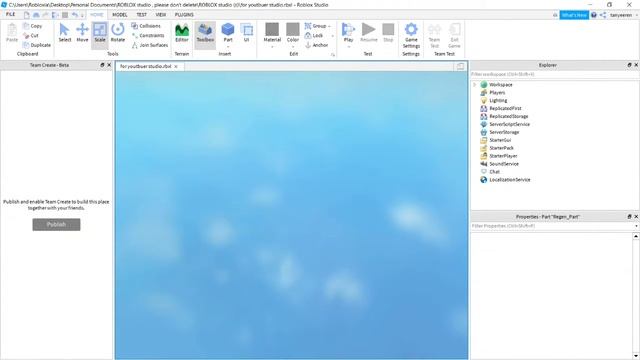Switch to the TEST ribbon tab
Image resolution: width=640 pixels, height=360 pixels.
pos(142,14)
